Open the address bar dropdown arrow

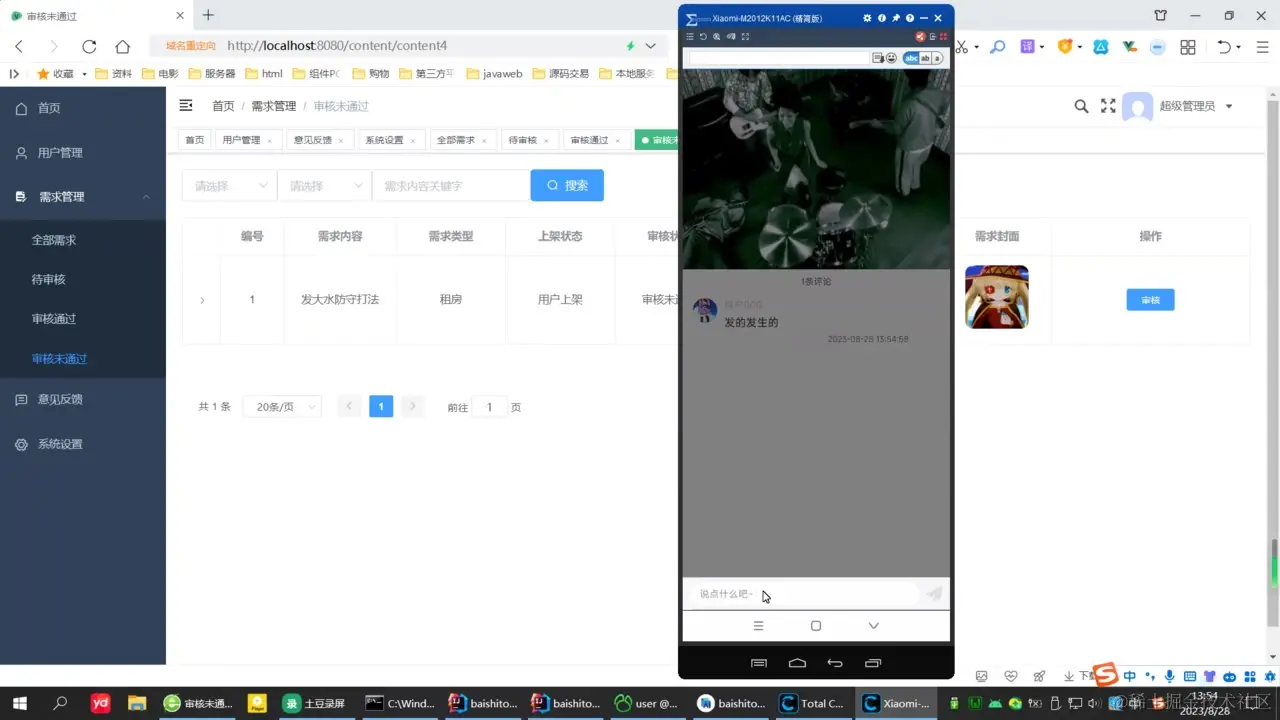651,46
